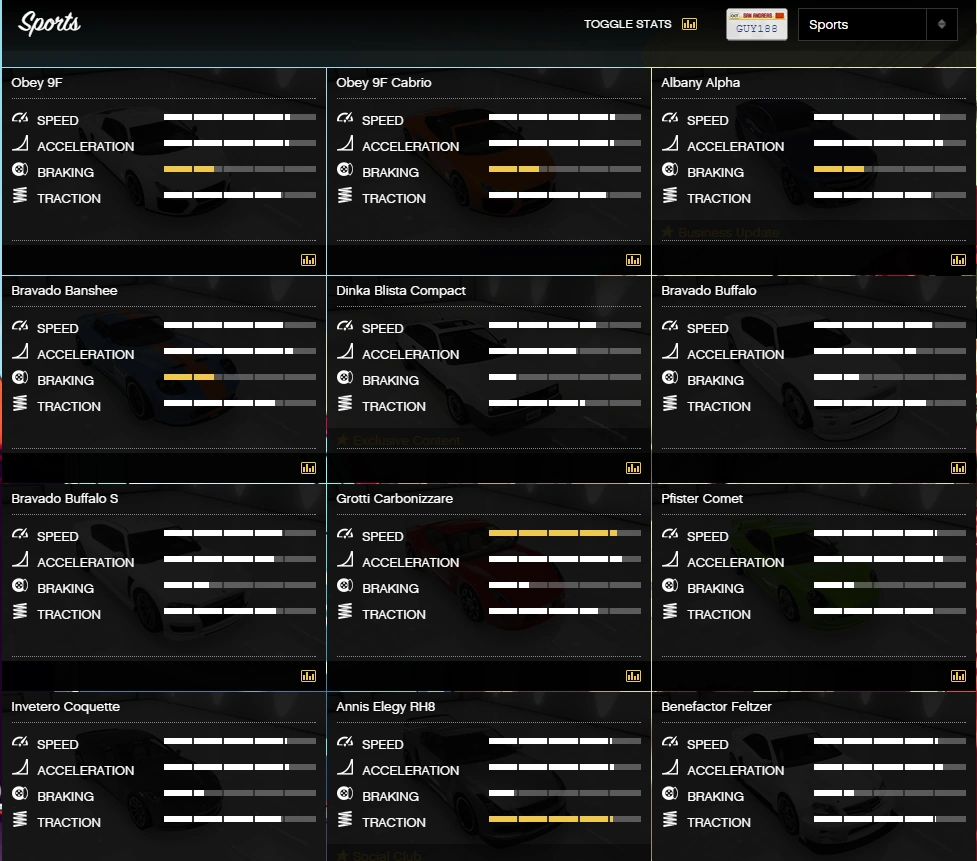Toggle stats chart icon on Bravado Banshee card
Viewport: 977px width, 861px height.
click(x=308, y=468)
